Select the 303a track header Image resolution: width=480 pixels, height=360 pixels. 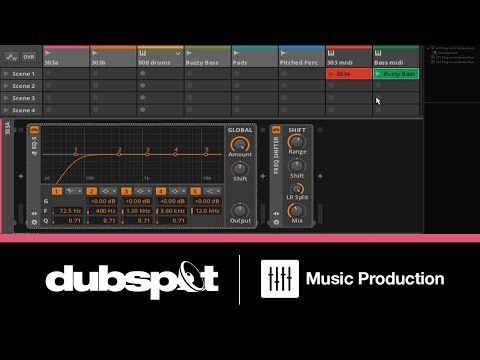pos(66,57)
